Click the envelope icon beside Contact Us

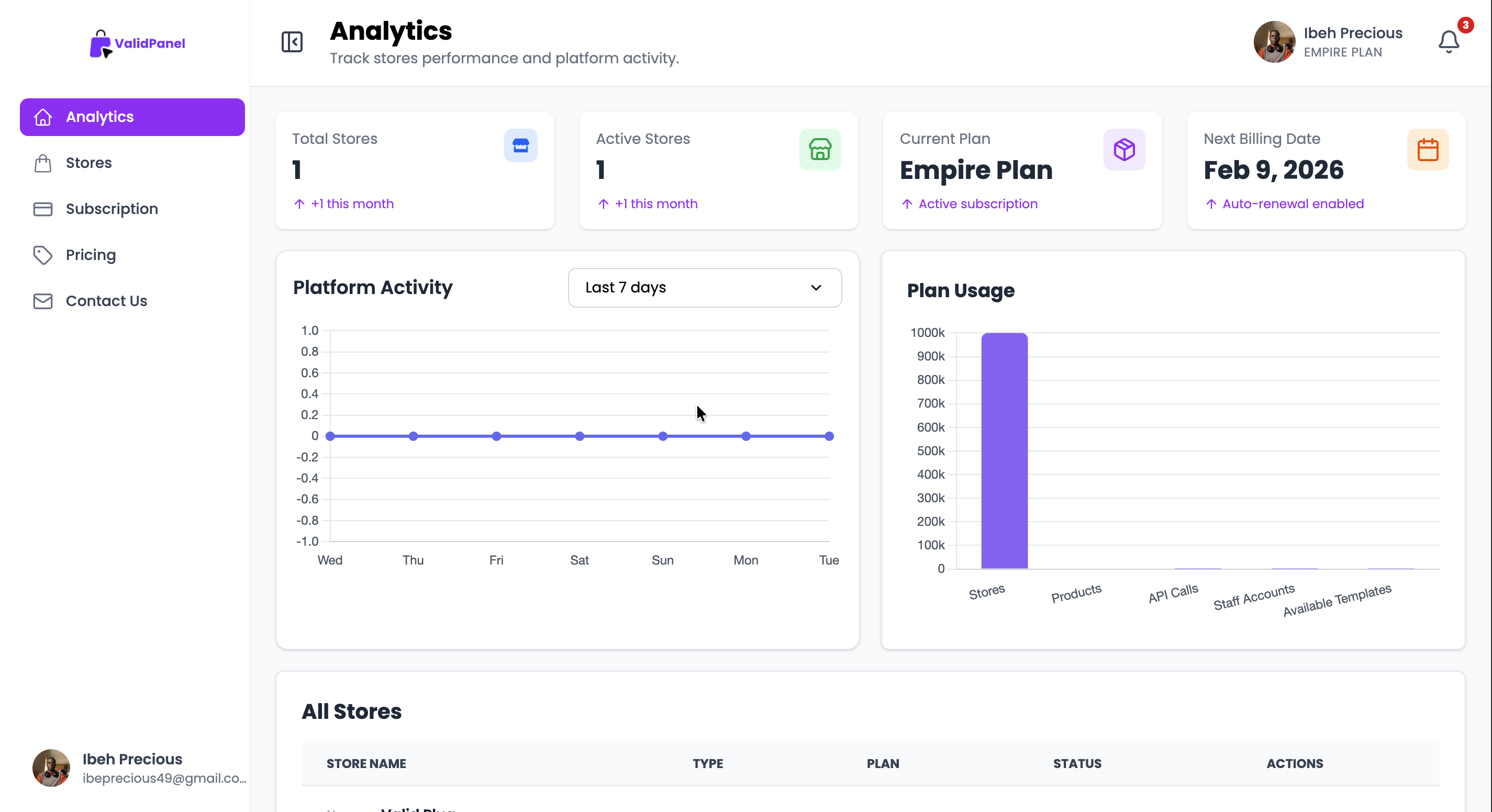pos(43,300)
